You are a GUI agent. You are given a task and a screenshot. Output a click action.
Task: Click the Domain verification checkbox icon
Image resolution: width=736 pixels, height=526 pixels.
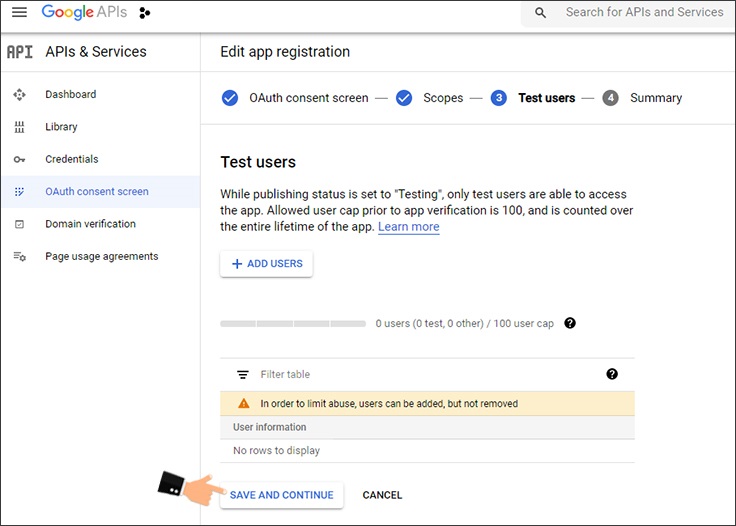[19, 225]
